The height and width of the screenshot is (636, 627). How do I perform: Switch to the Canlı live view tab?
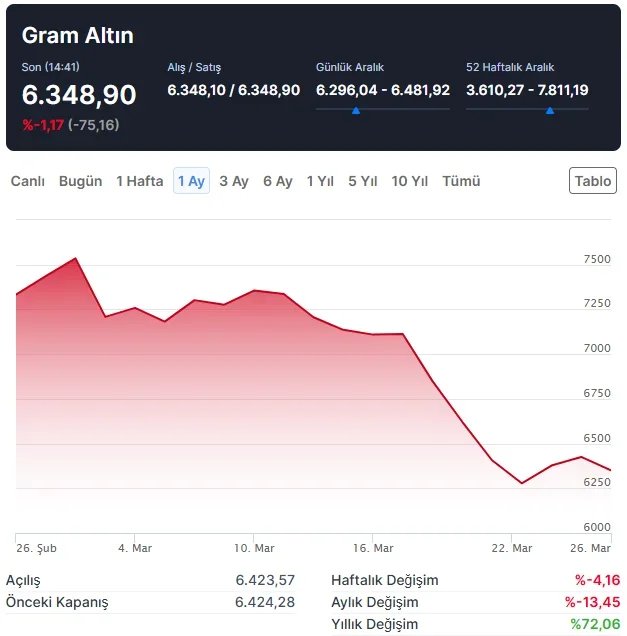click(x=27, y=181)
